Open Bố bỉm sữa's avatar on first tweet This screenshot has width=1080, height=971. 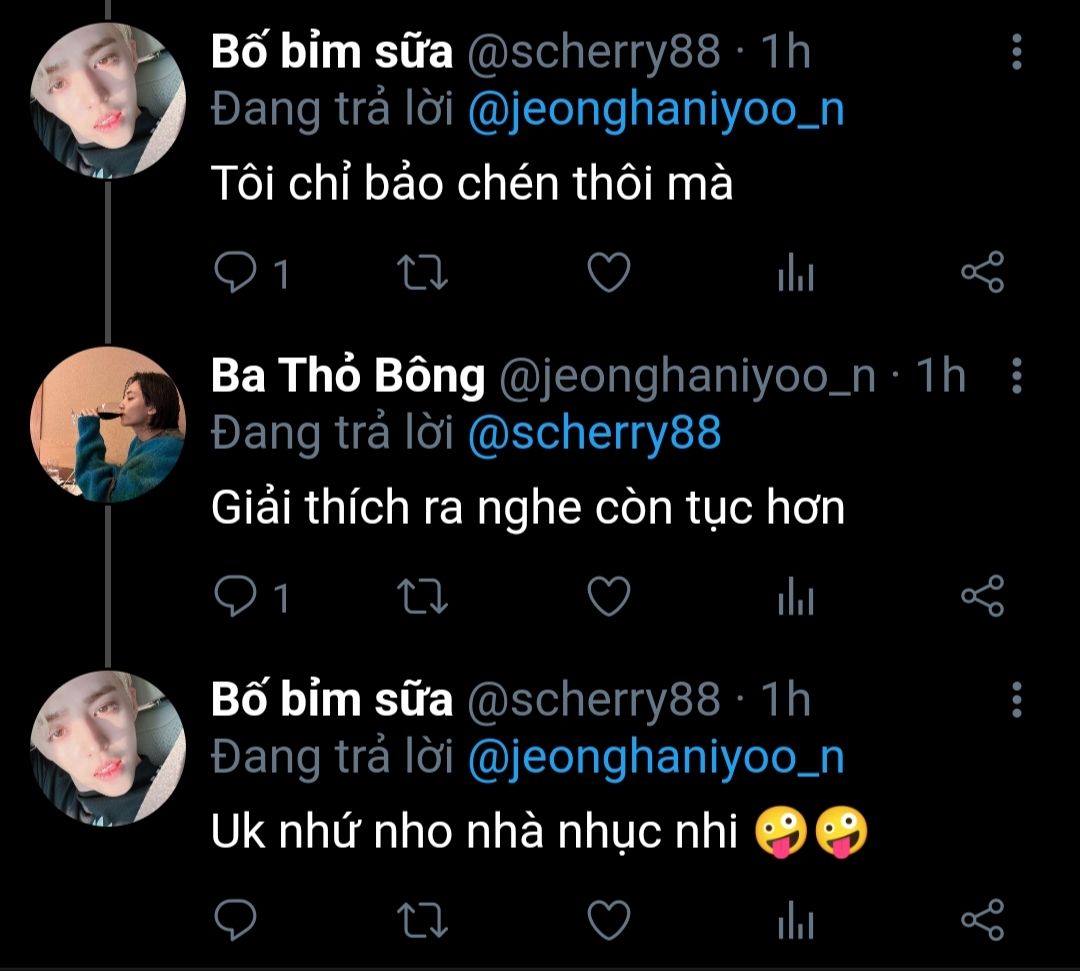[x=108, y=101]
